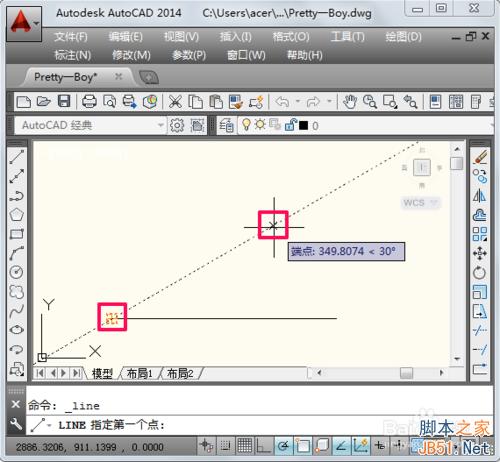Expand the Redo history dropdown arrow
The width and height of the screenshot is (500, 462).
pos(329,101)
